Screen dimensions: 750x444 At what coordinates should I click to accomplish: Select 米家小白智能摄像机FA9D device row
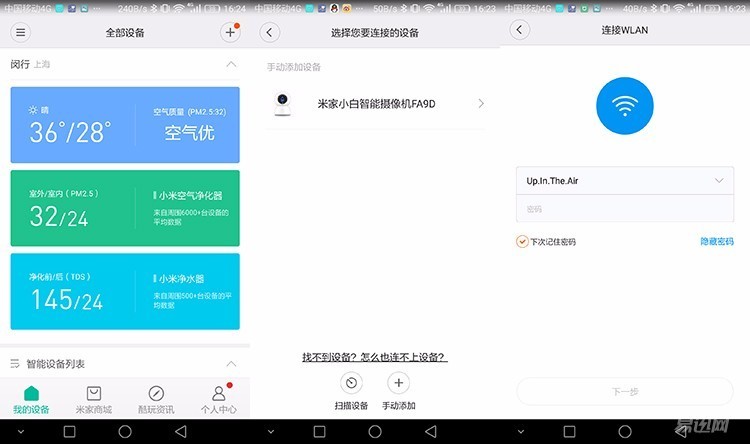[375, 104]
